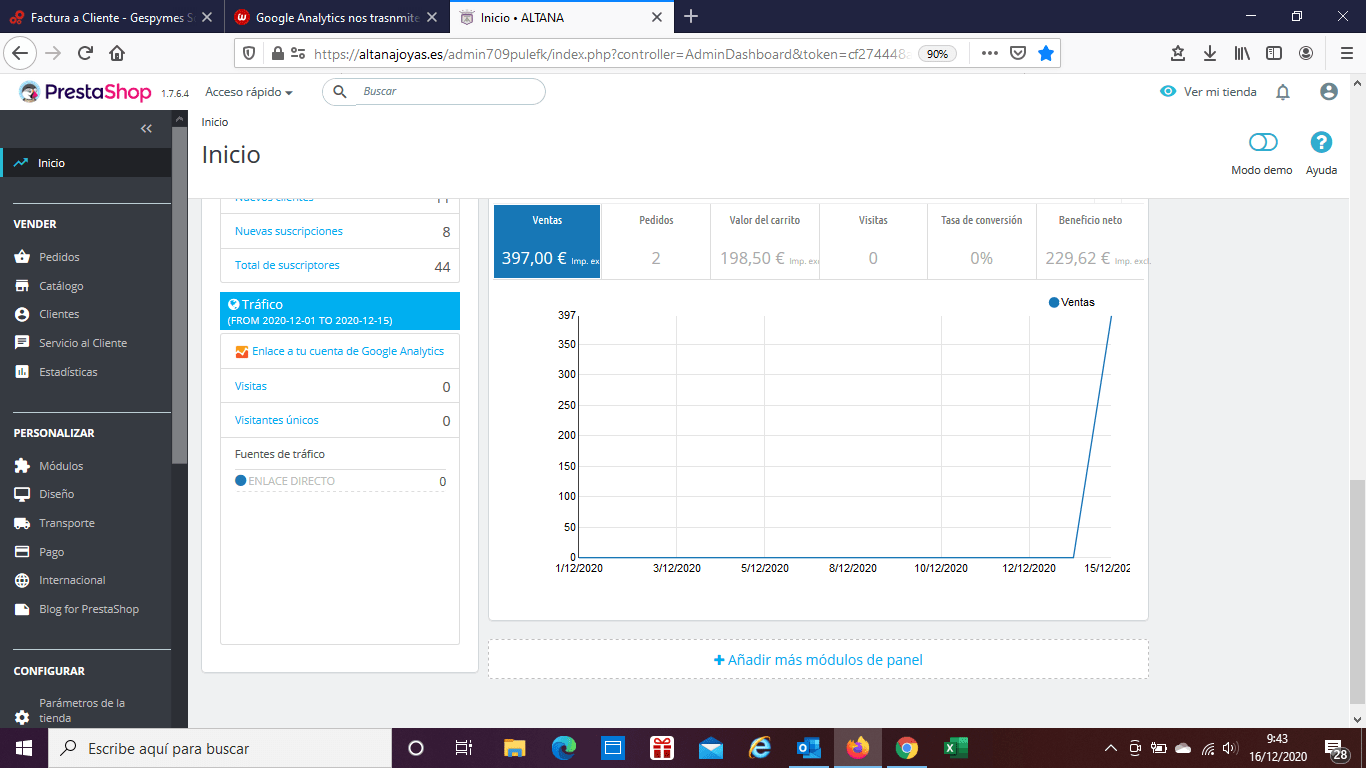Click the Visitantes únicos link
Viewport: 1366px width, 768px height.
coord(277,420)
